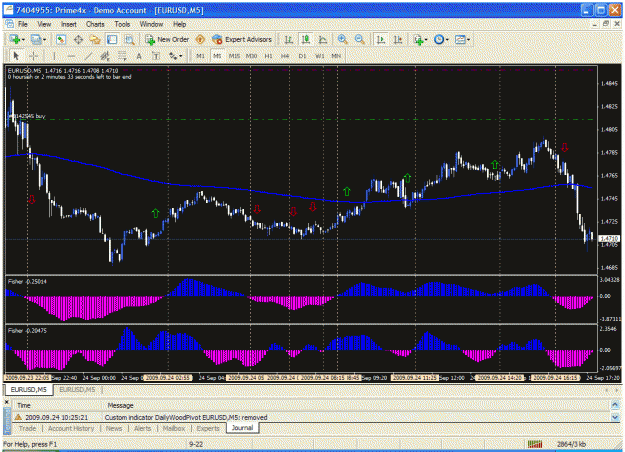
Task: Open the Charts menu
Action: pyautogui.click(x=95, y=24)
